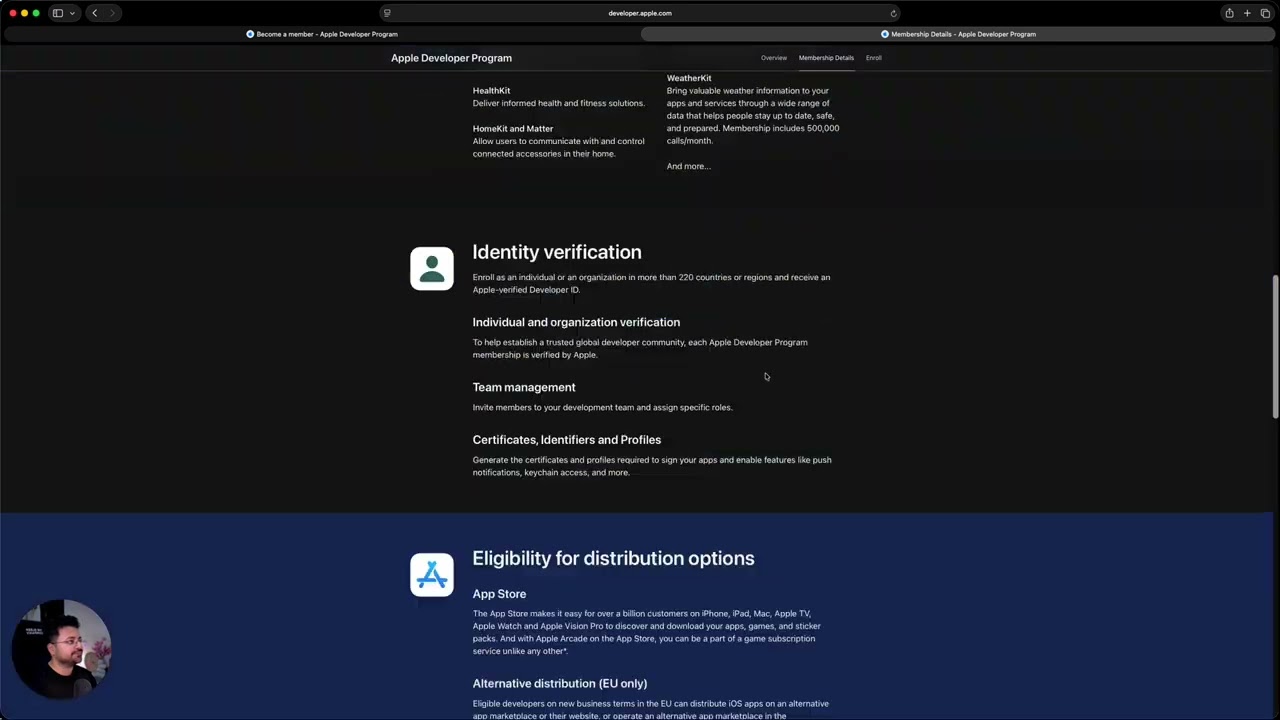The image size is (1280, 720).
Task: Select the 'Membership Details' browser tab
Action: pos(958,34)
